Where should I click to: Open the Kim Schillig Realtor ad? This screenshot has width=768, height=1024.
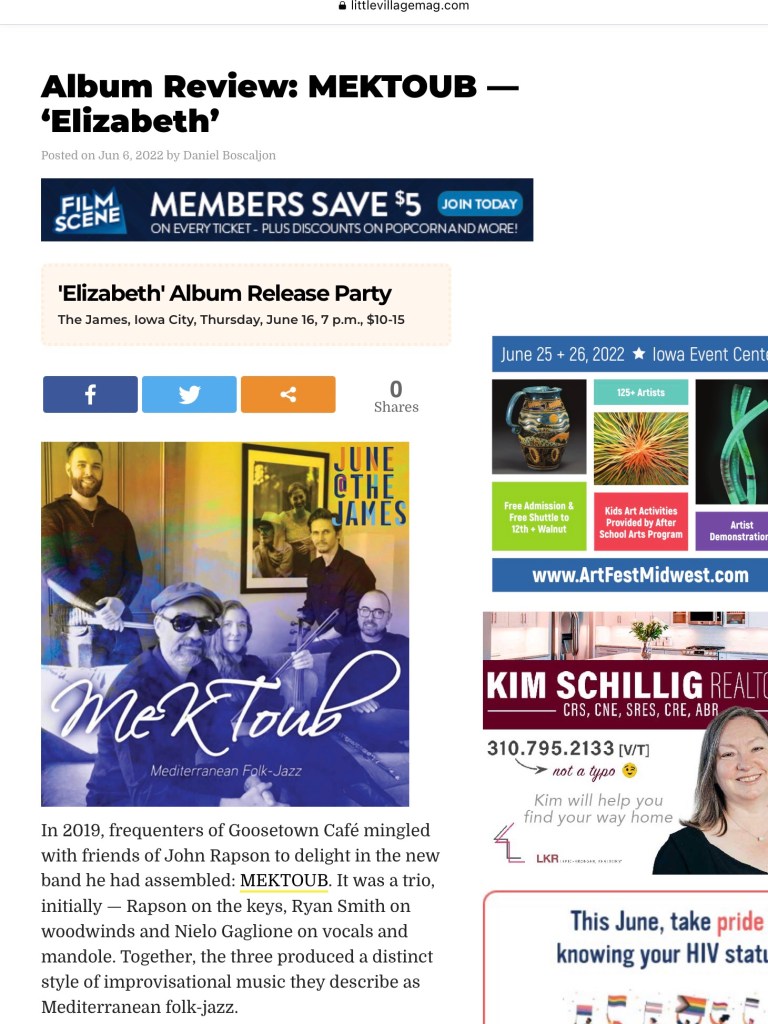coord(626,743)
